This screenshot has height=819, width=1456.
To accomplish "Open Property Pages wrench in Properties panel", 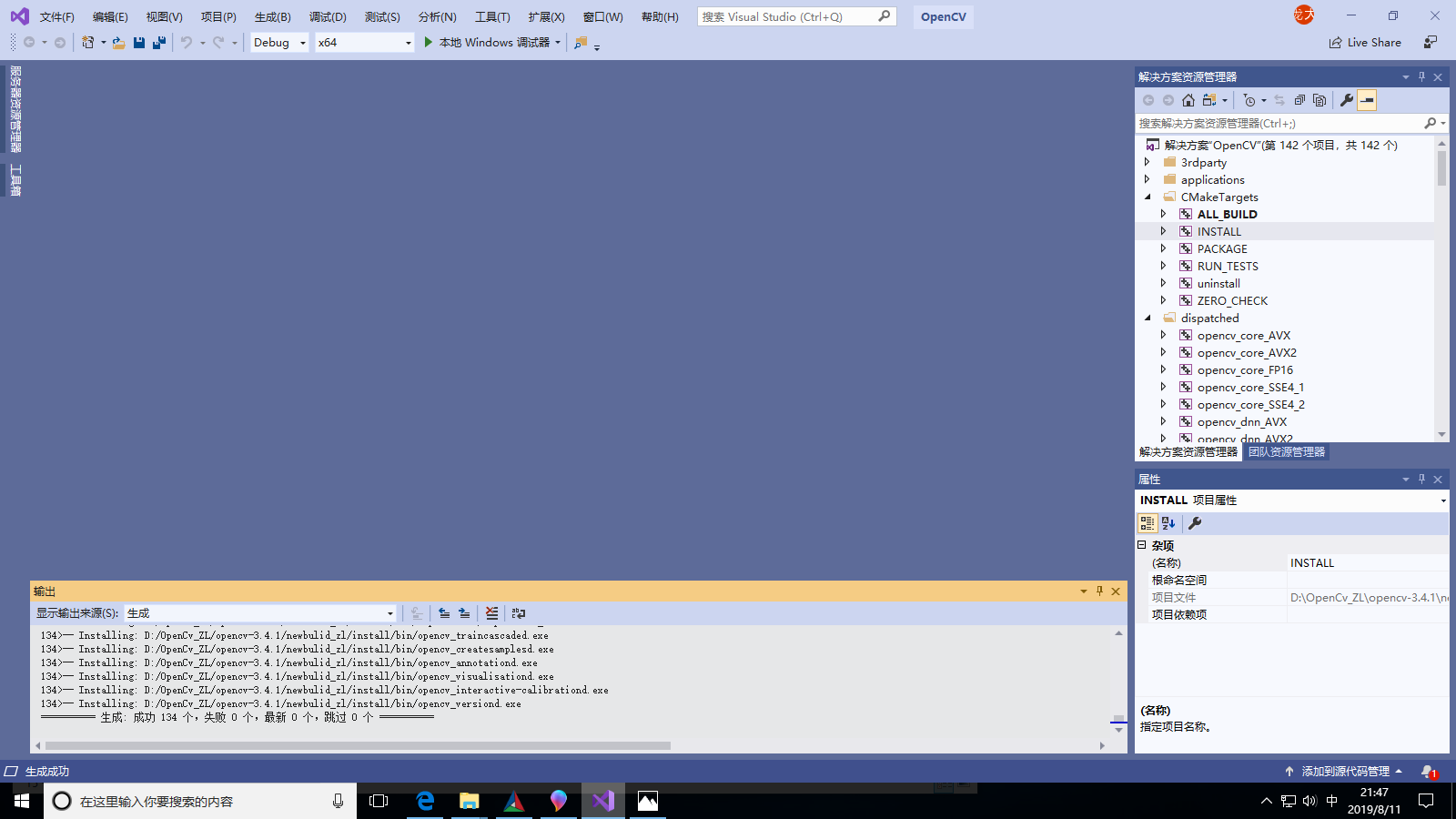I will [1195, 523].
